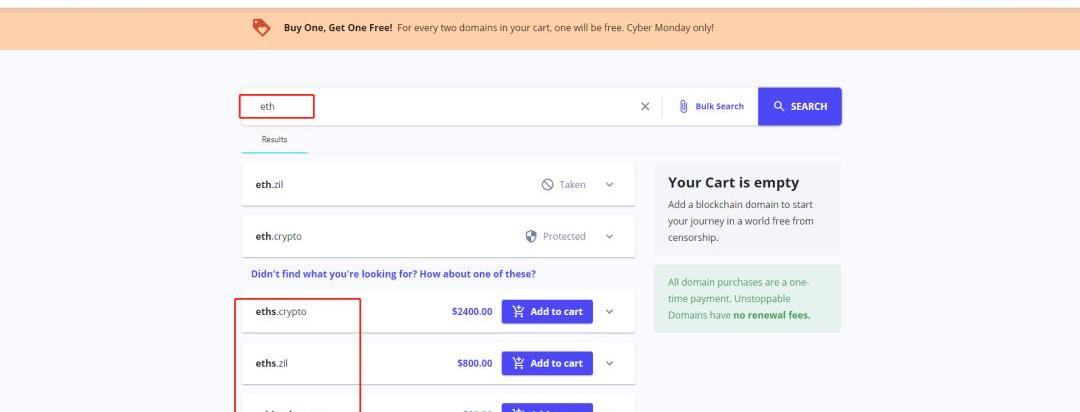The height and width of the screenshot is (412, 1080).
Task: Expand the eths.crypto row chevron
Action: coord(609,312)
